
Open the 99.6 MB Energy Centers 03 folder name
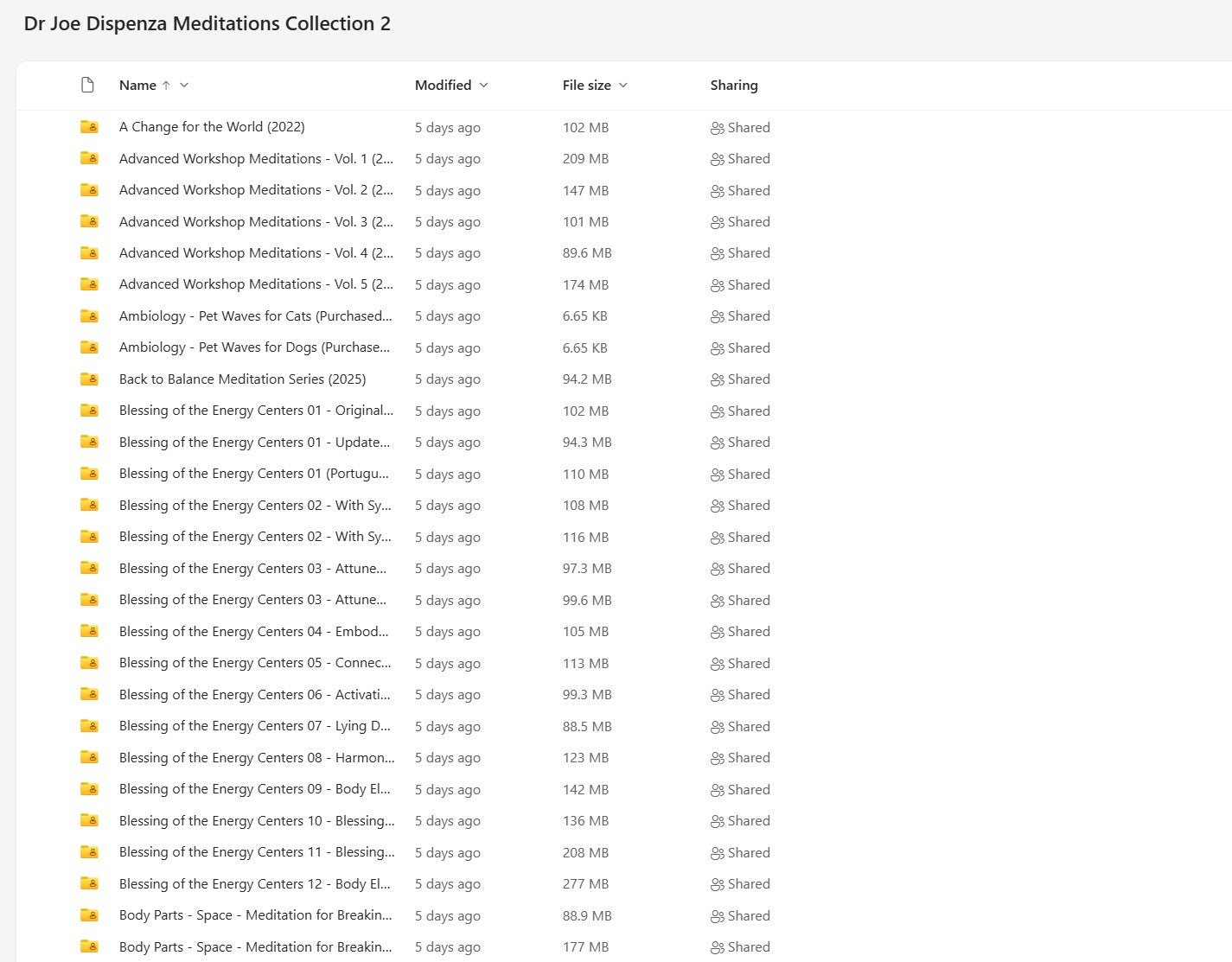252,600
